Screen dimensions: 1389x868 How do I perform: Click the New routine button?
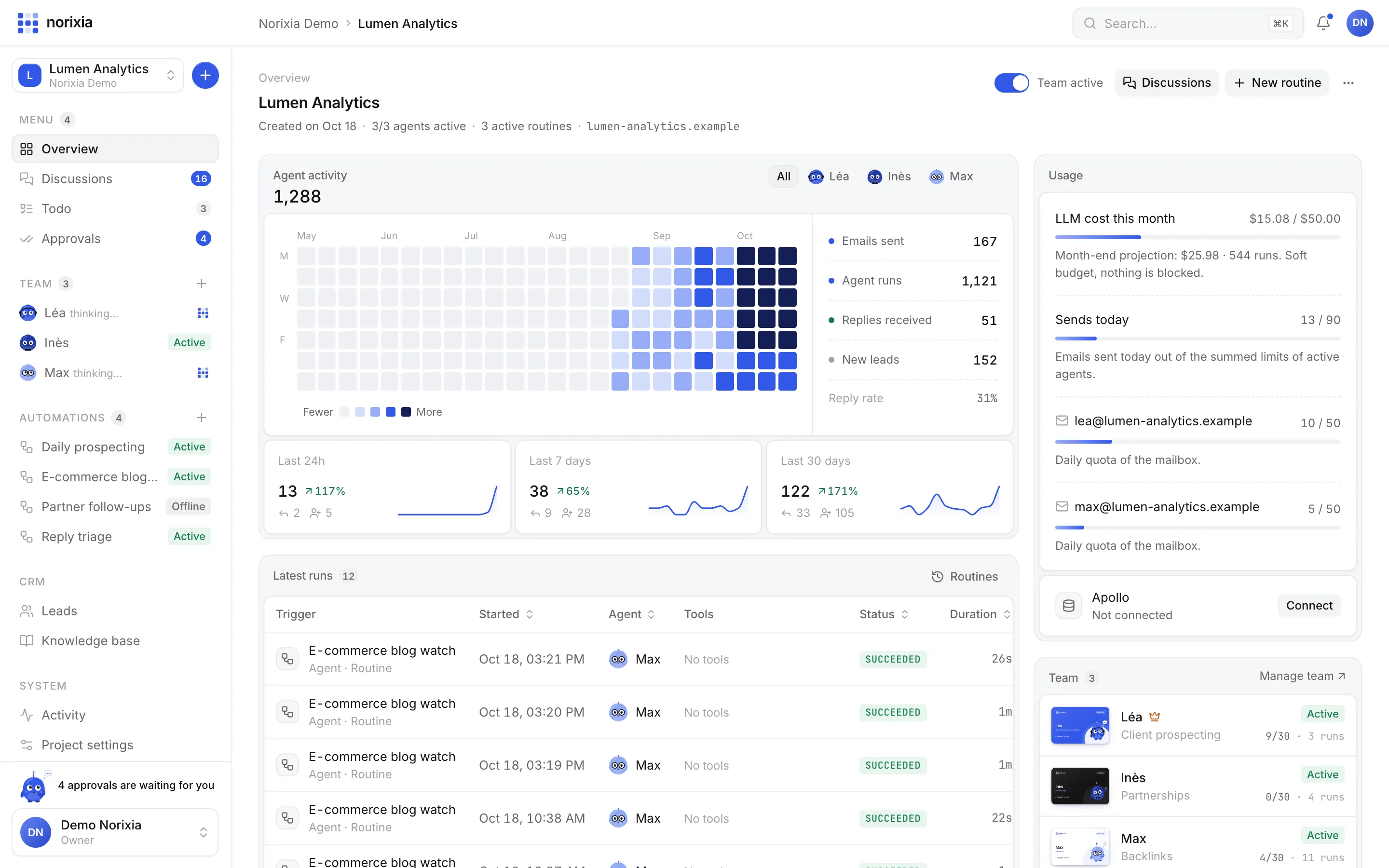[x=1277, y=82]
